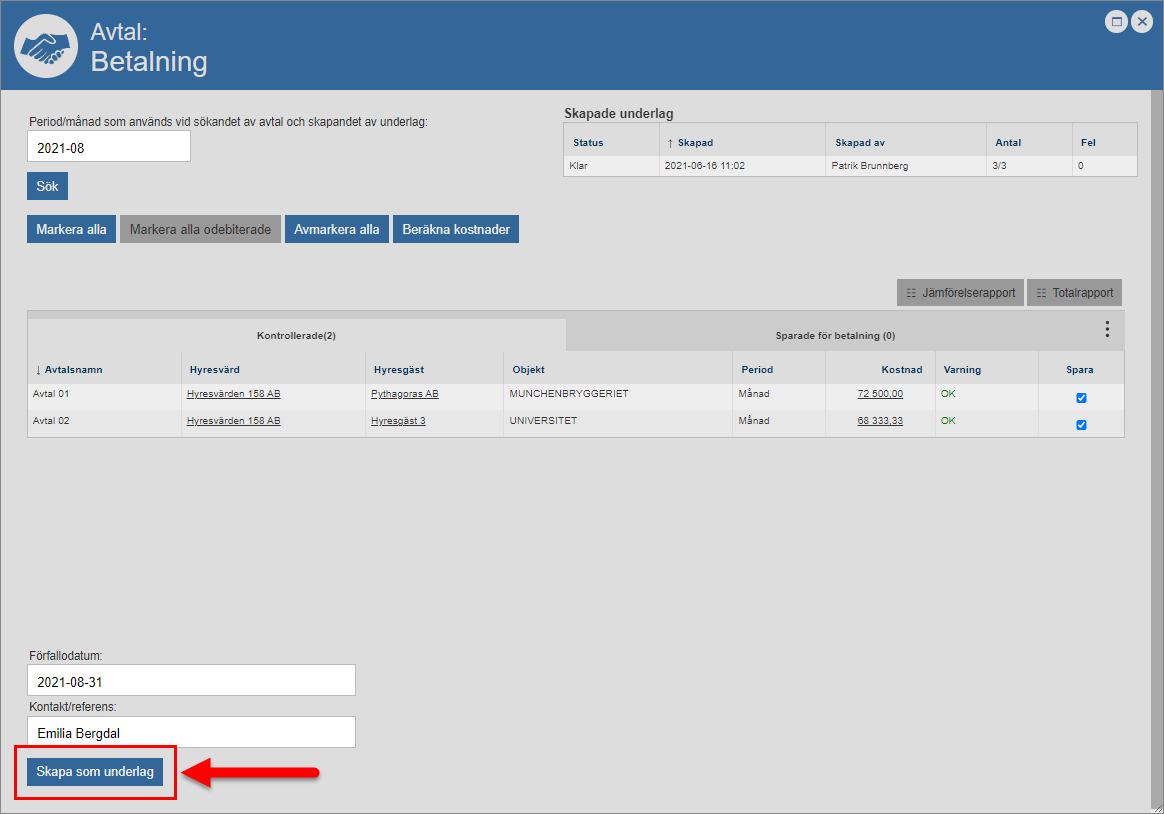
Task: Close the Betalning dialog window
Action: click(1141, 21)
